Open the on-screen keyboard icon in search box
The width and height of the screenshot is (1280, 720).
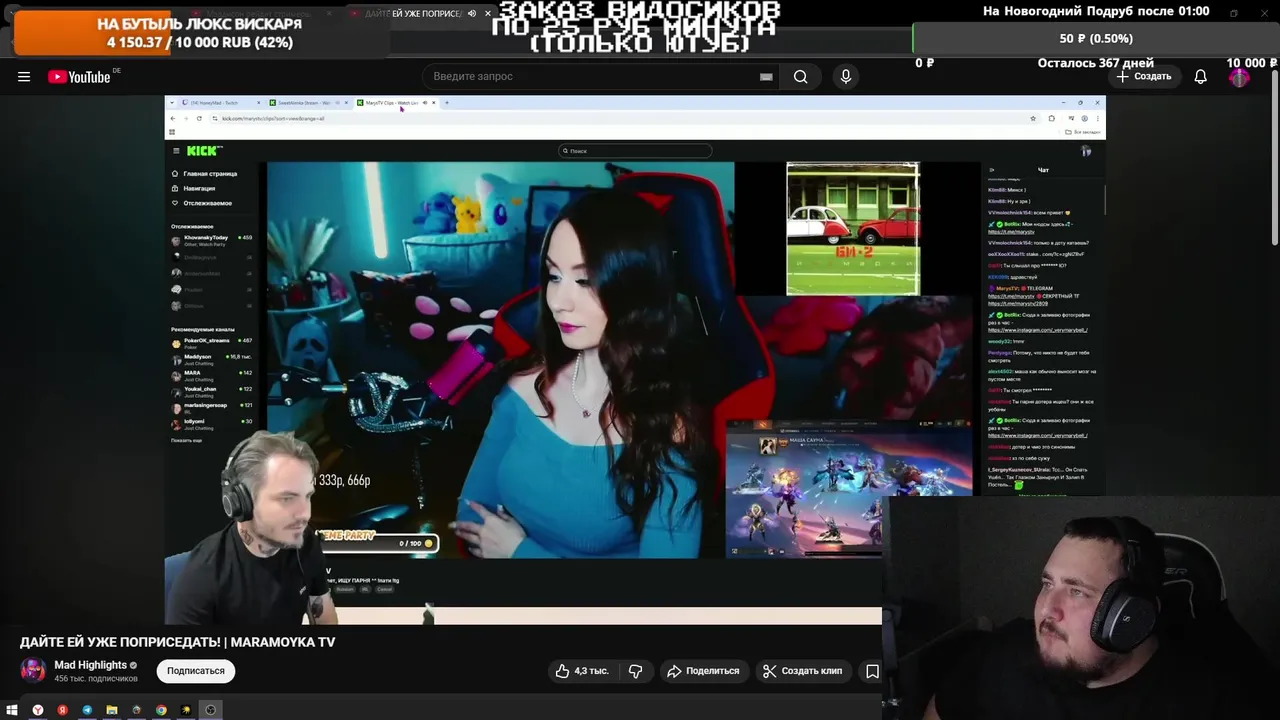(x=766, y=77)
